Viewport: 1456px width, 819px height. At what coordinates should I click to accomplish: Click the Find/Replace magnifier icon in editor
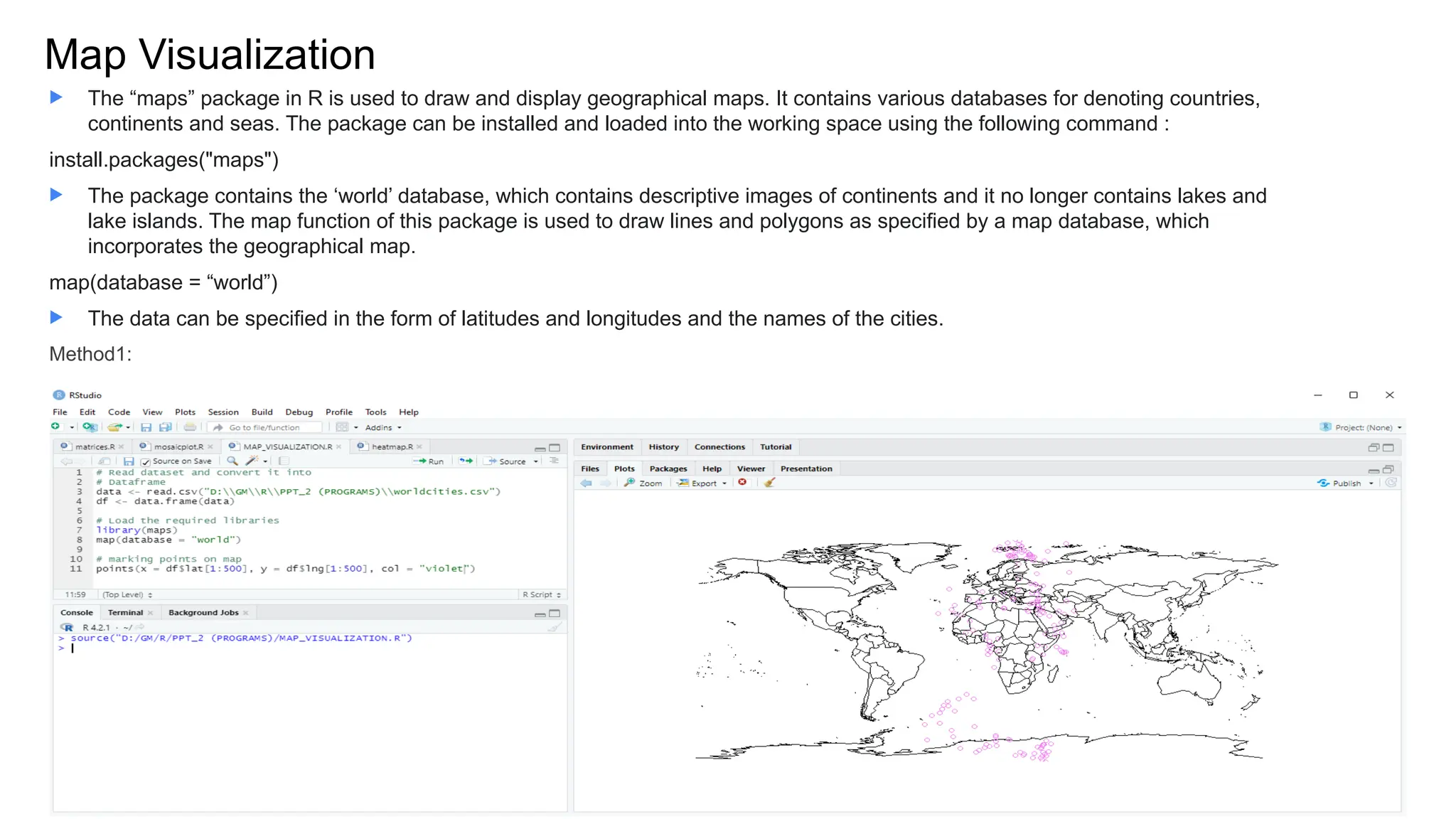[x=232, y=461]
